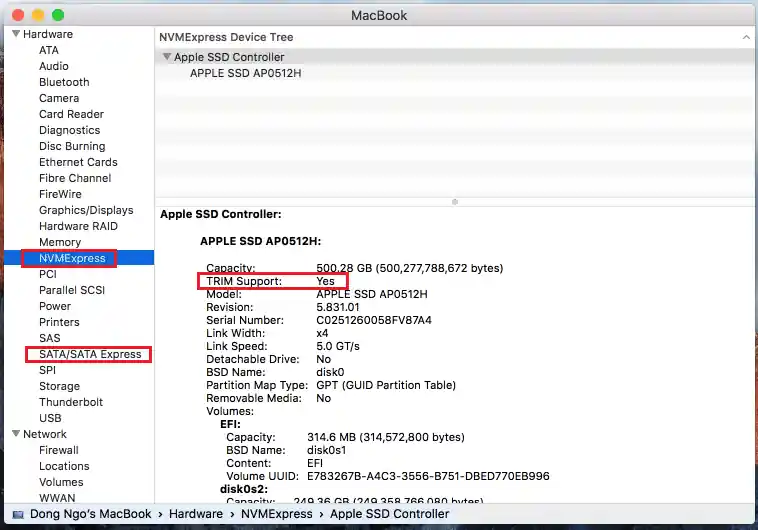
Task: Click the Network section header label
Action: coord(45,434)
